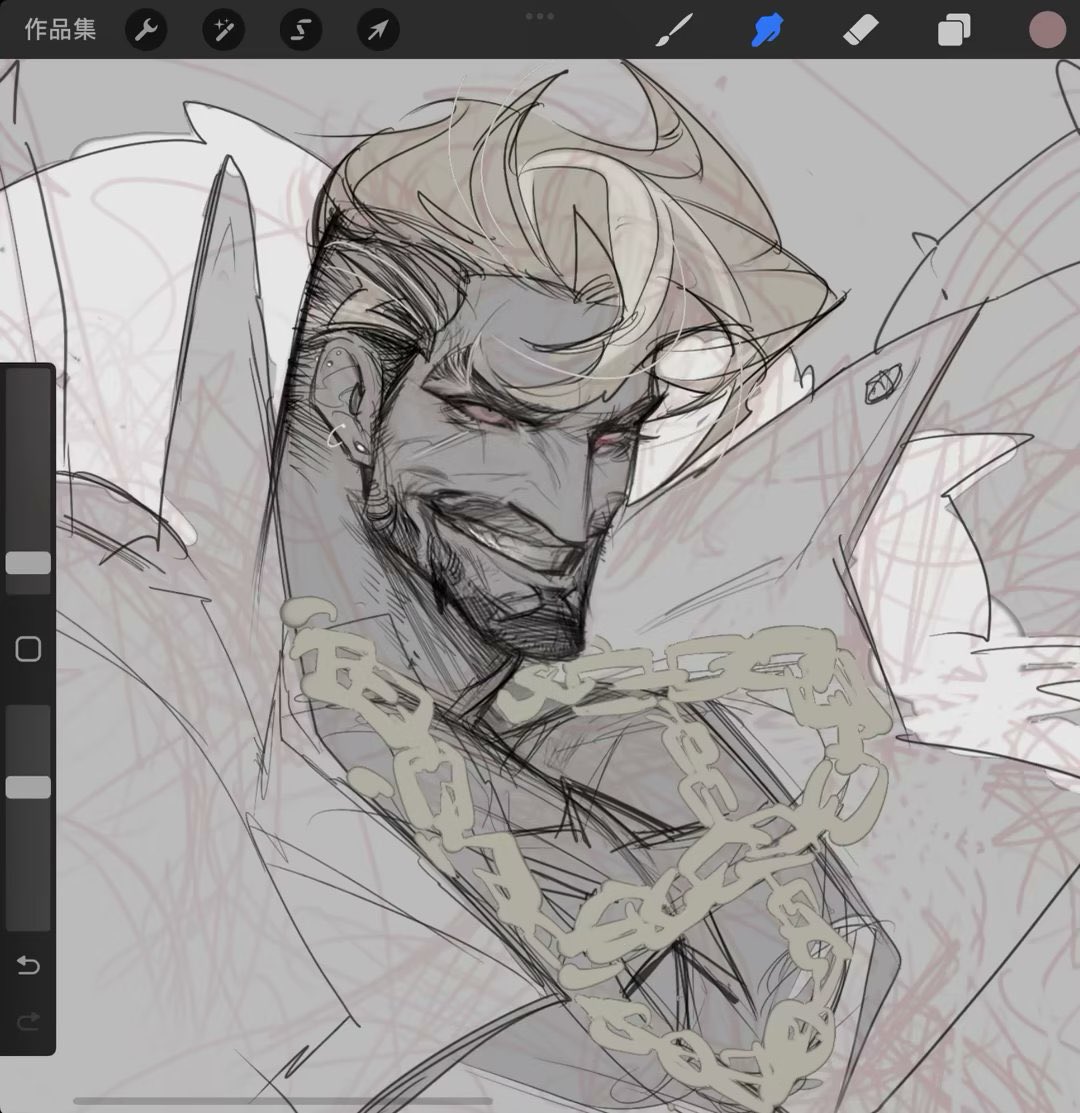Select the blue Smudge tool
1080x1113 pixels.
[x=767, y=31]
